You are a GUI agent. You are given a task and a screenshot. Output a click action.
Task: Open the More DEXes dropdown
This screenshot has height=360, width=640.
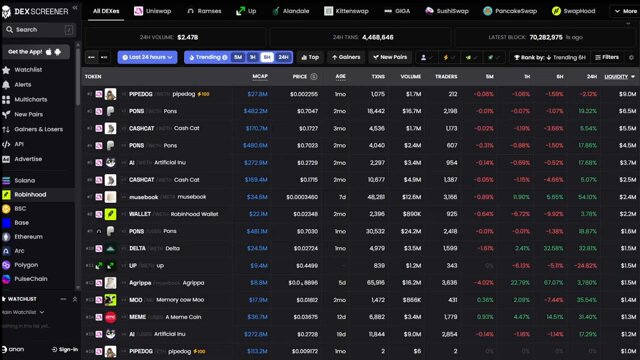[625, 11]
